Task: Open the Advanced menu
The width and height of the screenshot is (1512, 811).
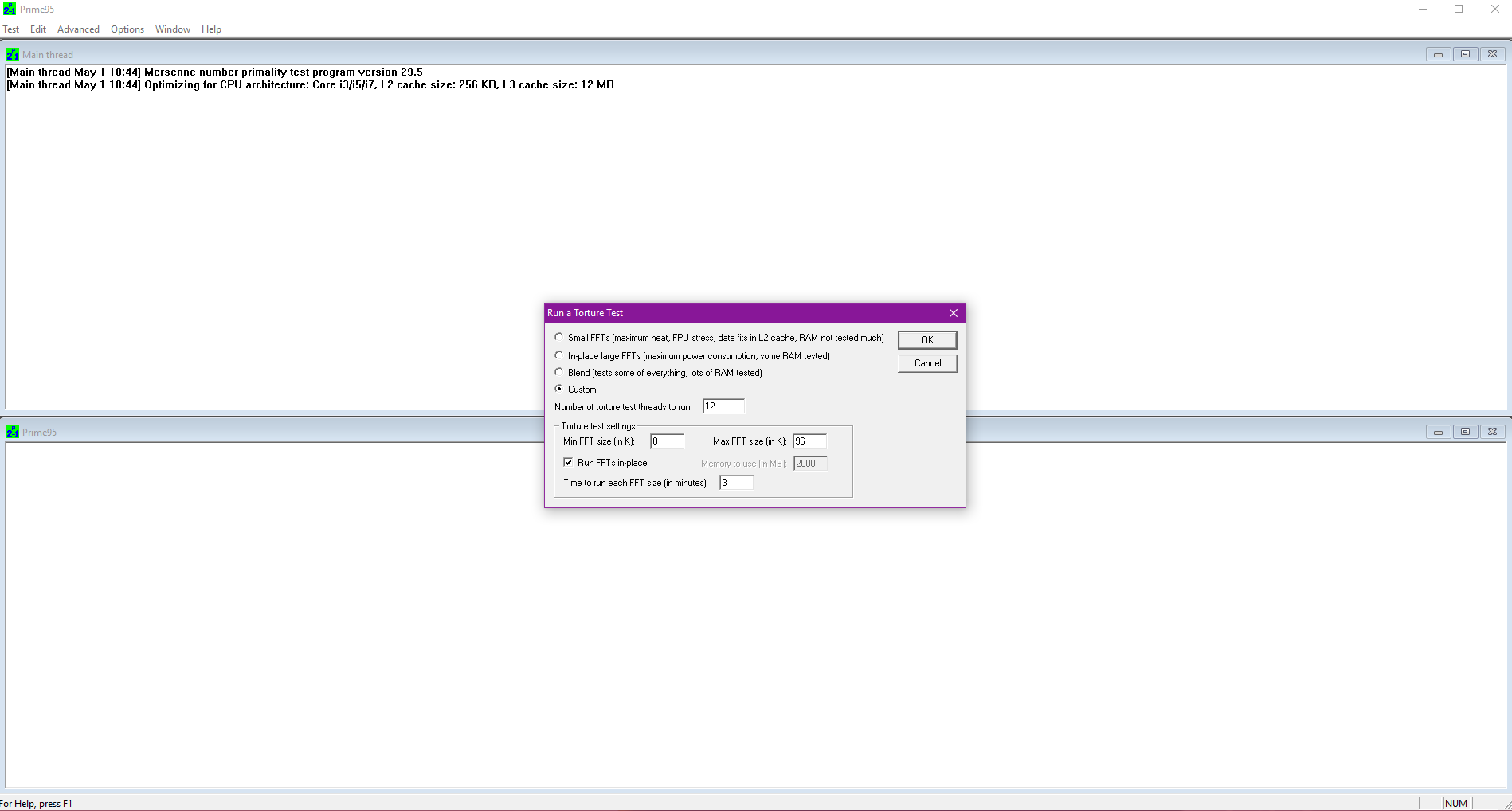Action: click(x=78, y=29)
